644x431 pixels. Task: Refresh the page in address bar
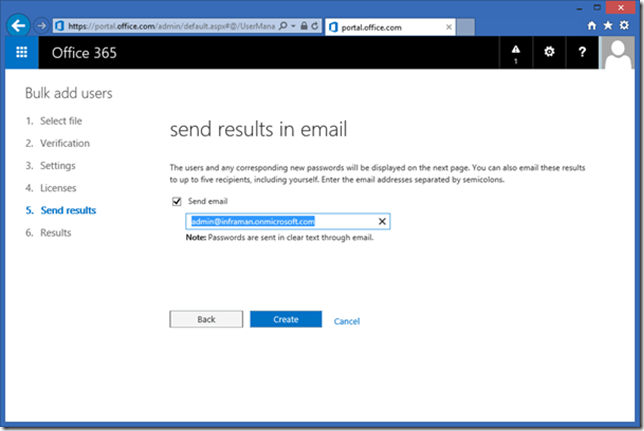(x=316, y=24)
